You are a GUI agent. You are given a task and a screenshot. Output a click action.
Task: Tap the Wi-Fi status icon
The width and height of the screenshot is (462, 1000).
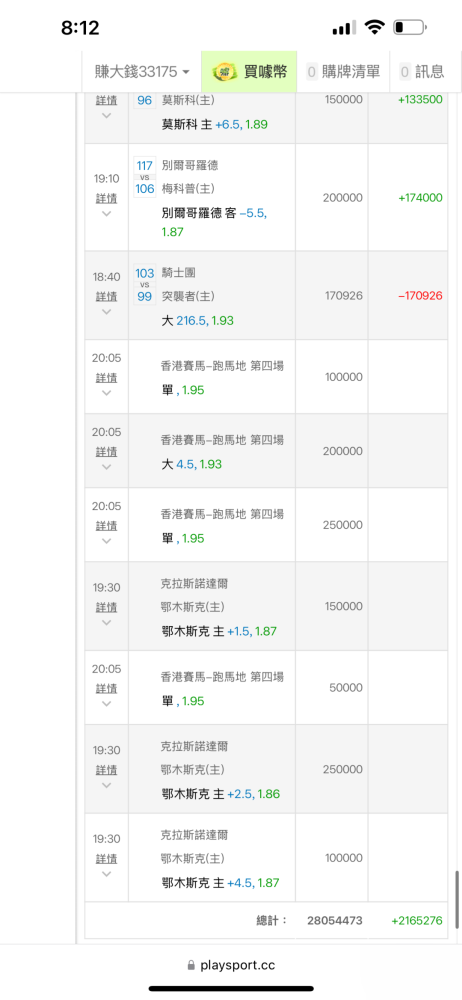[375, 27]
